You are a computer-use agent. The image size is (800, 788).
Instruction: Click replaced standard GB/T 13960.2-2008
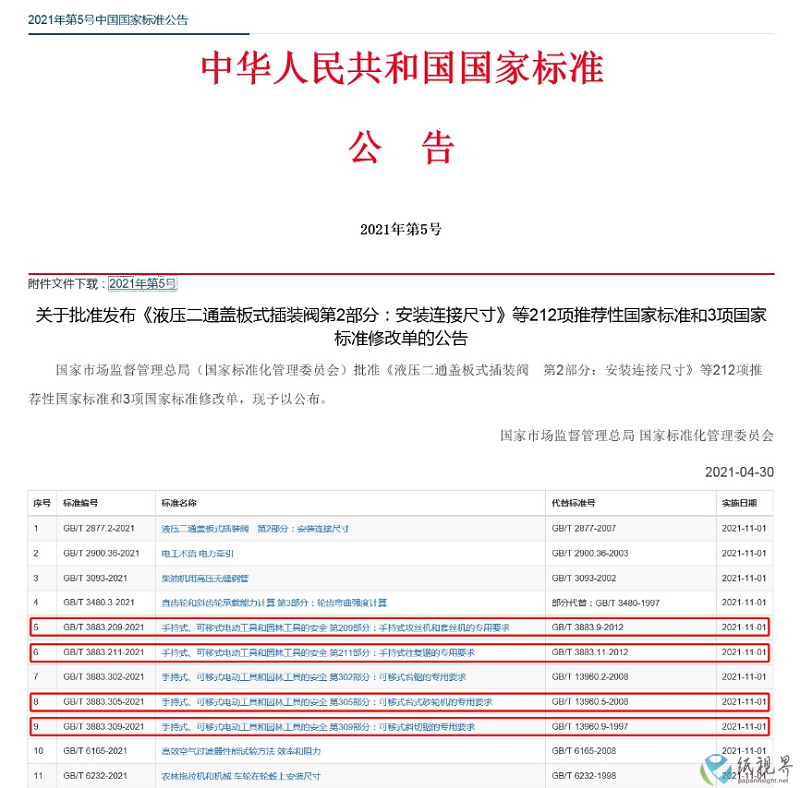click(590, 677)
